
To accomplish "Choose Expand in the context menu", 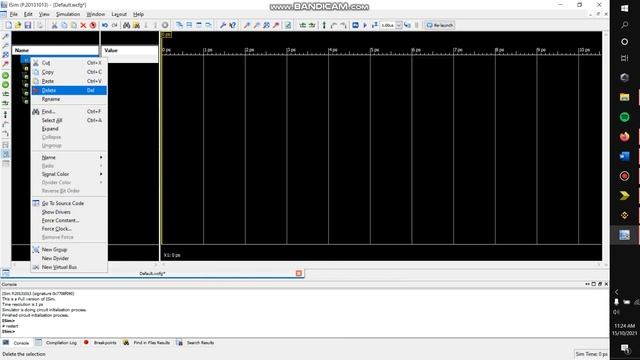I will [x=69, y=129].
